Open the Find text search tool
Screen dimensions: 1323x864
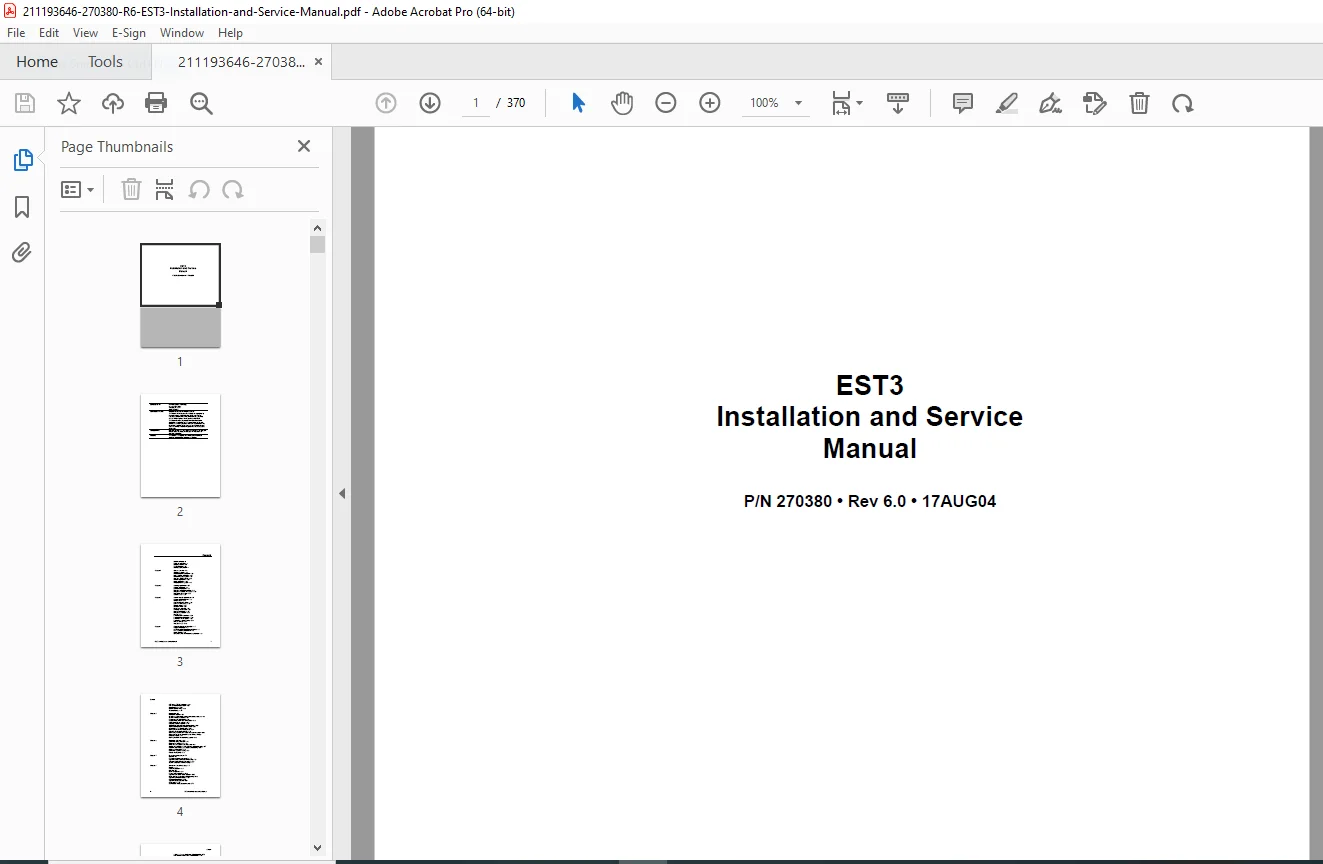click(201, 103)
